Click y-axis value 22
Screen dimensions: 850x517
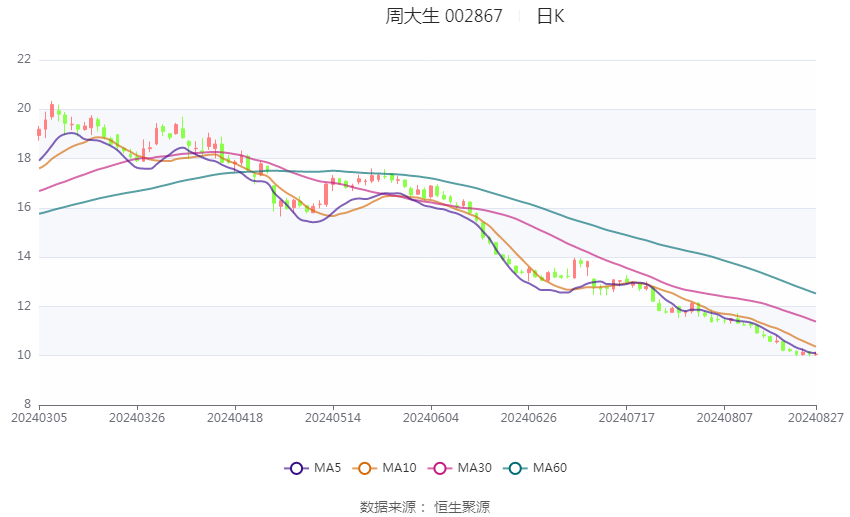coord(24,59)
